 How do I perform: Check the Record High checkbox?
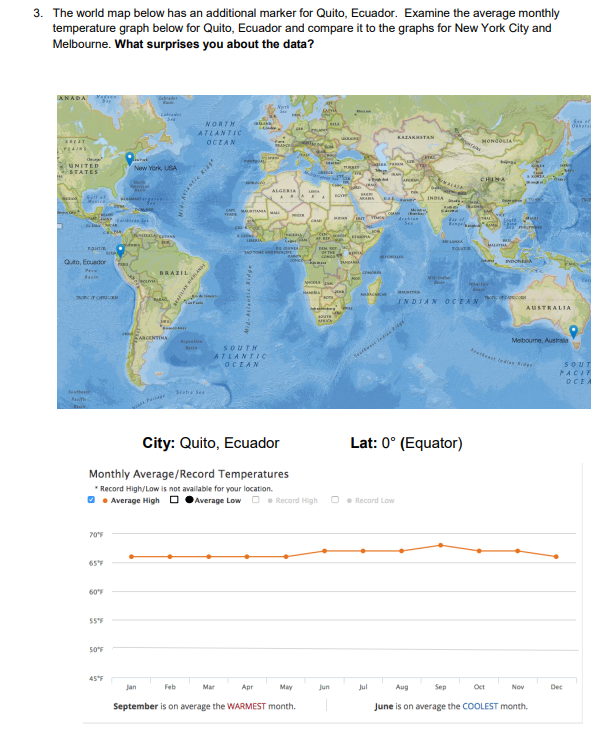pyautogui.click(x=256, y=500)
